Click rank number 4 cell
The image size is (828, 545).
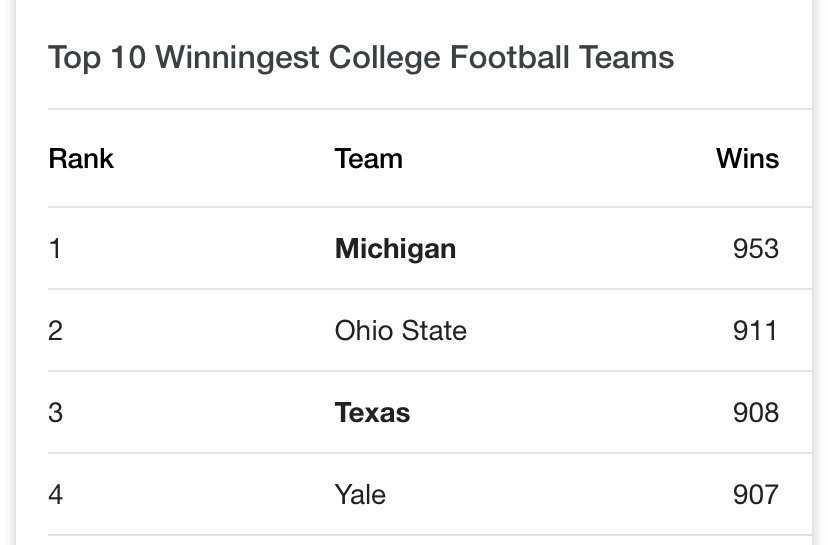(x=55, y=495)
